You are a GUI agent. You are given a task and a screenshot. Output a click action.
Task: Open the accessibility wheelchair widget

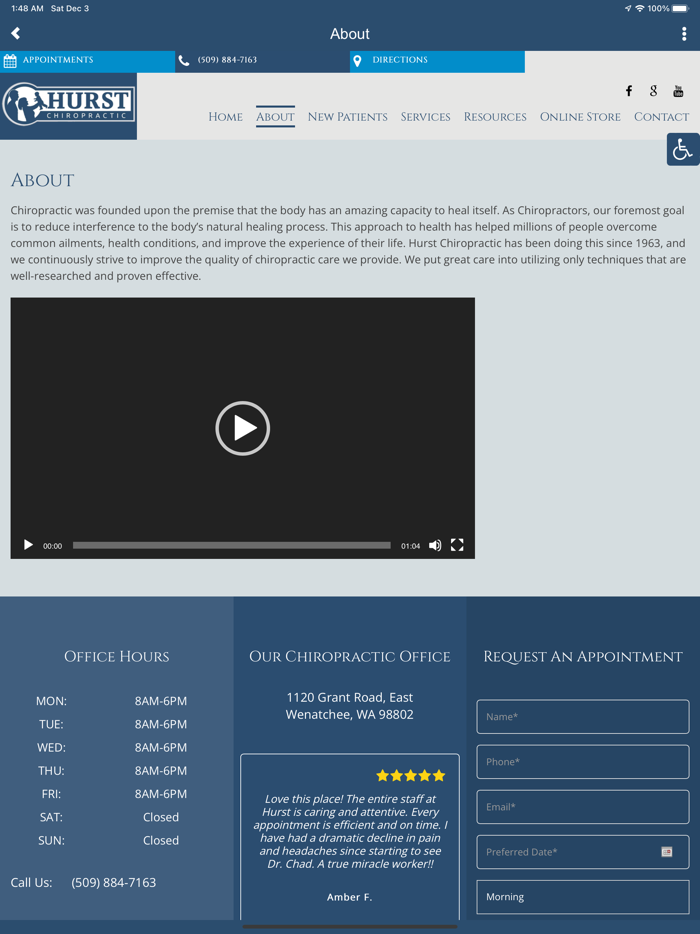(683, 149)
